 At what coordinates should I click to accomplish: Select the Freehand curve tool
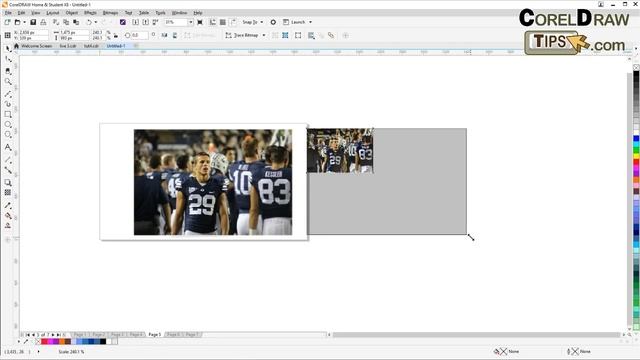tap(8, 94)
